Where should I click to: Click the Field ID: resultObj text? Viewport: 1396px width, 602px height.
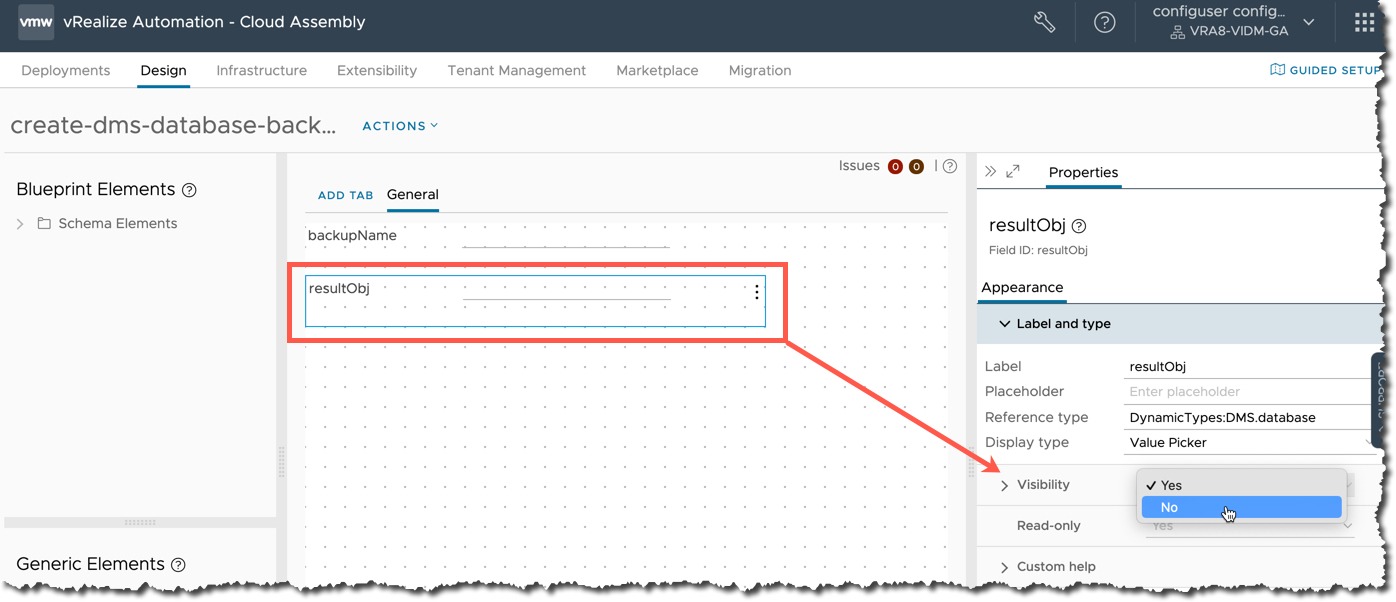[x=1038, y=250]
